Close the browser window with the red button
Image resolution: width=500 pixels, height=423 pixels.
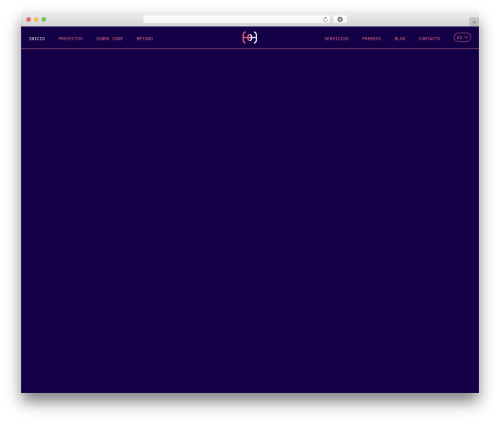tap(29, 19)
